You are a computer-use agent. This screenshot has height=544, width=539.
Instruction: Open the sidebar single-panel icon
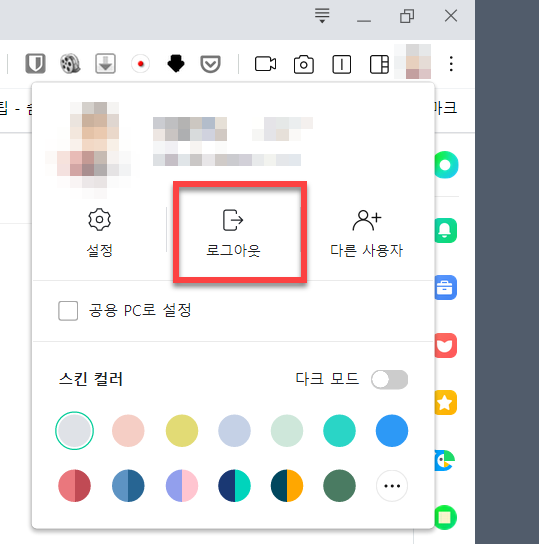(342, 64)
